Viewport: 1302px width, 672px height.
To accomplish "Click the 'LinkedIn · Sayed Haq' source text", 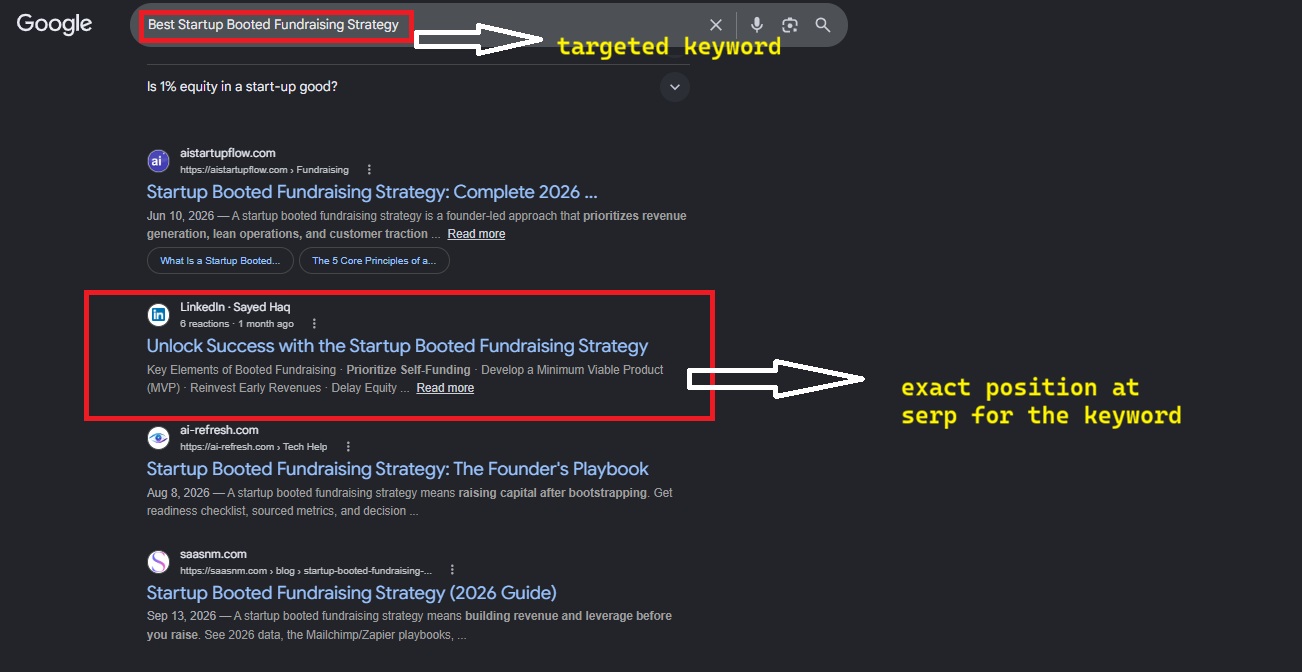I will (x=235, y=307).
